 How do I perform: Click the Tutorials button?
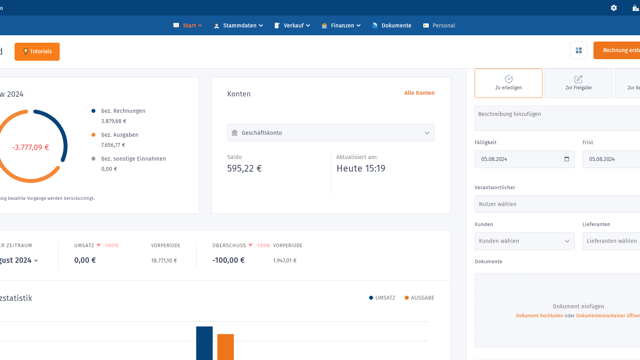tap(37, 51)
